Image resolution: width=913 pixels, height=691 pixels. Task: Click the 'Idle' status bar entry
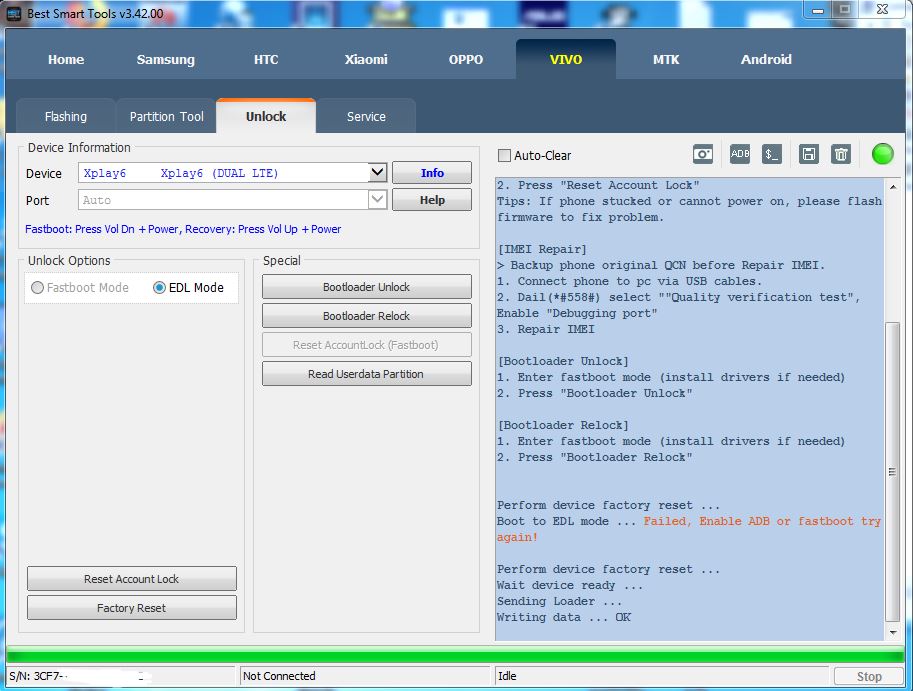pos(507,676)
